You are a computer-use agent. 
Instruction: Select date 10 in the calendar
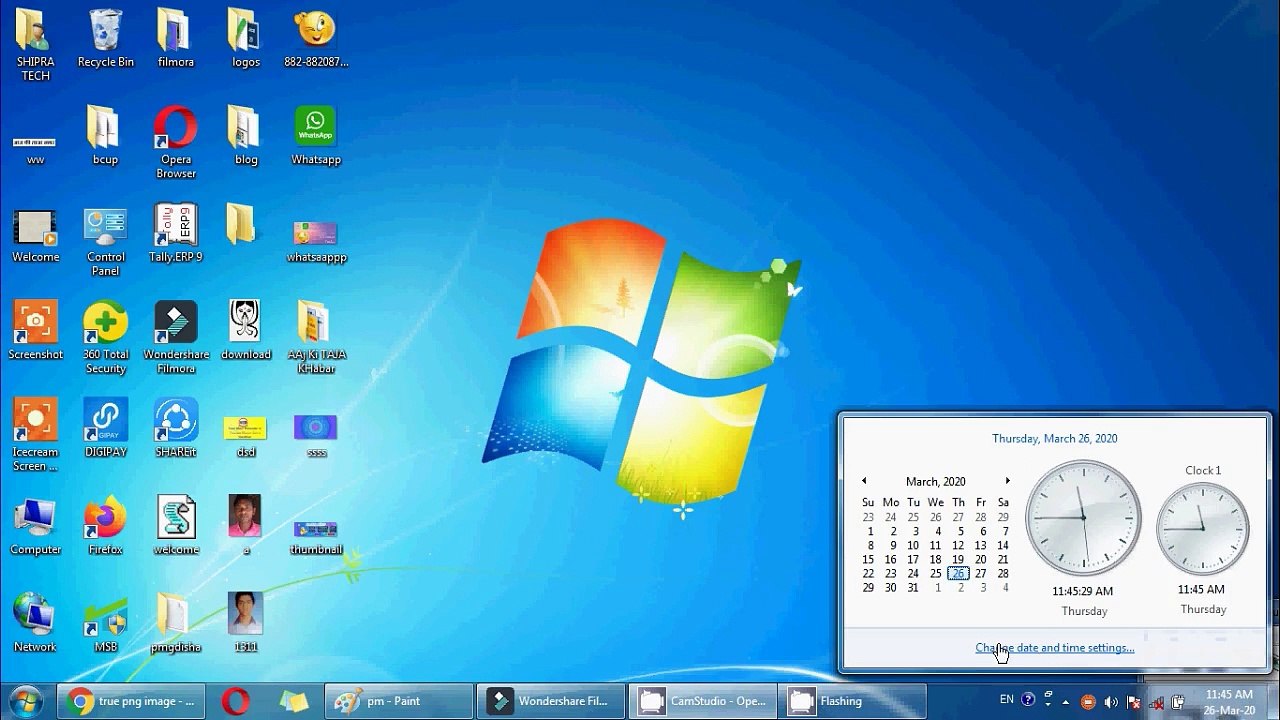click(x=913, y=546)
